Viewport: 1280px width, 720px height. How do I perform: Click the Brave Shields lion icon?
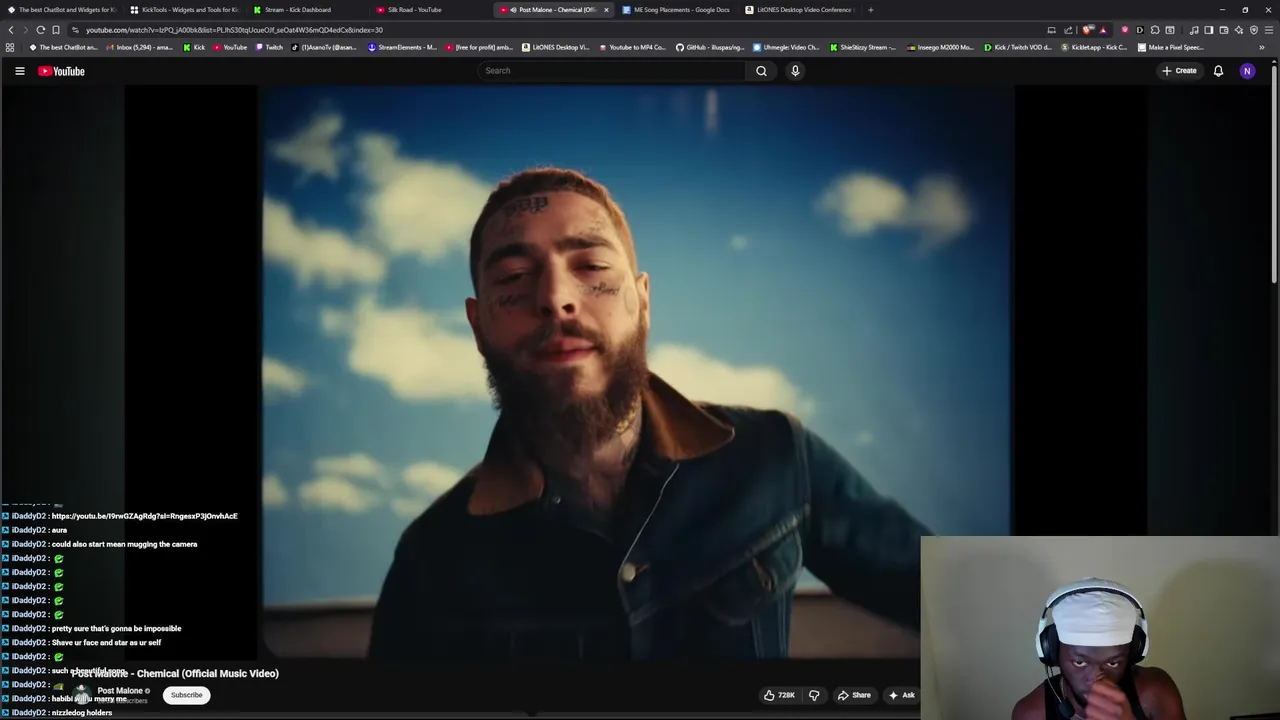[x=1088, y=30]
